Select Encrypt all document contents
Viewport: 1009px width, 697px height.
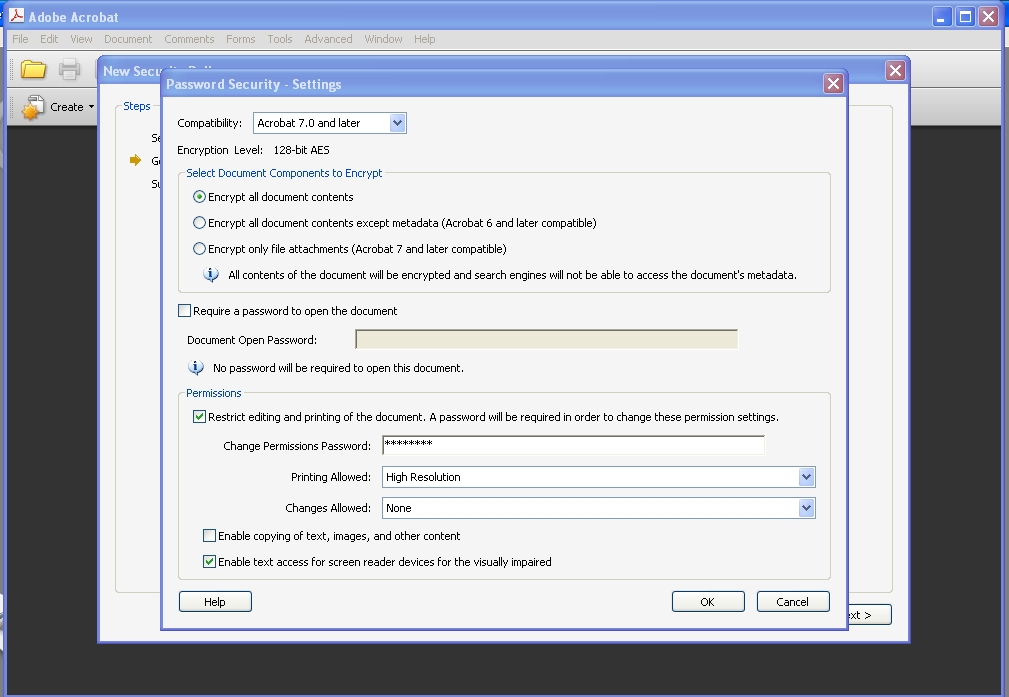[x=199, y=197]
